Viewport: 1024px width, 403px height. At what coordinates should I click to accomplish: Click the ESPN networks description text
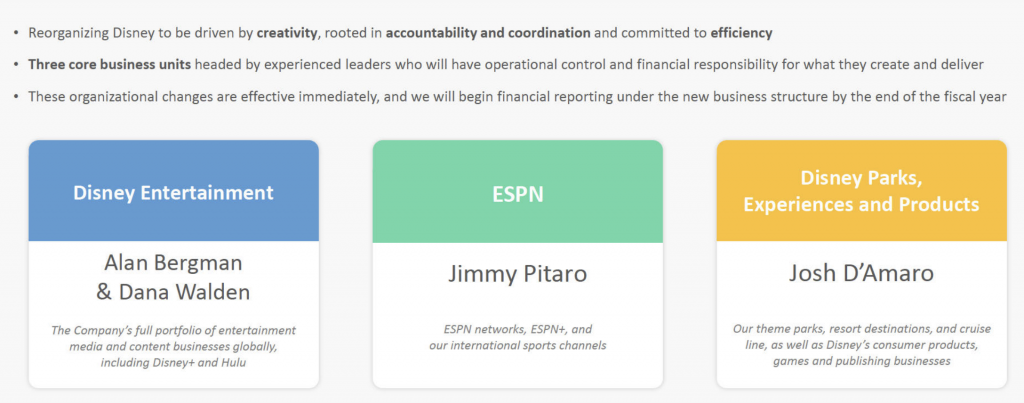[x=517, y=337]
